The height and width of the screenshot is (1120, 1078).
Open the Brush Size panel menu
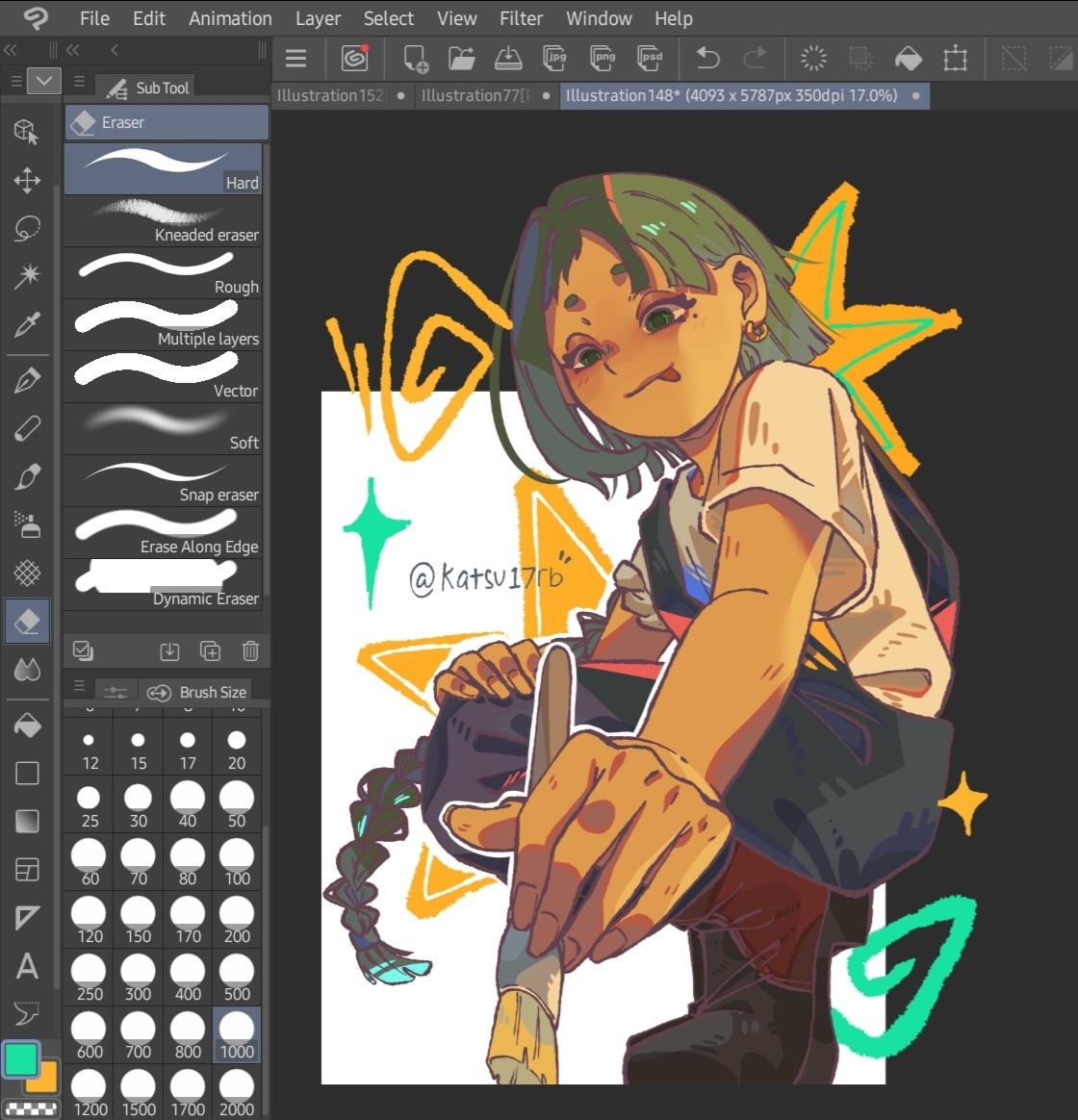tap(79, 686)
